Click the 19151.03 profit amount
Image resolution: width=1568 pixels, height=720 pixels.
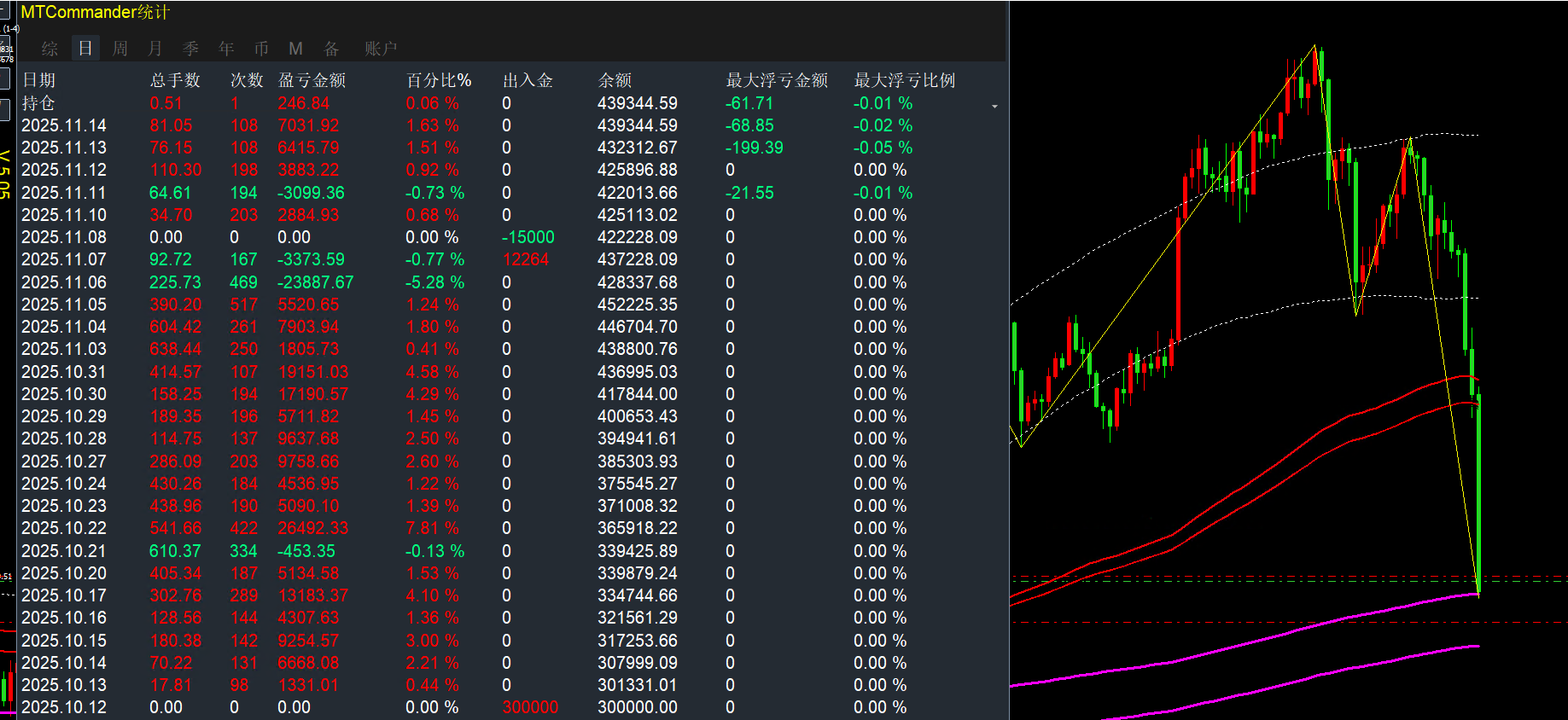(x=313, y=372)
